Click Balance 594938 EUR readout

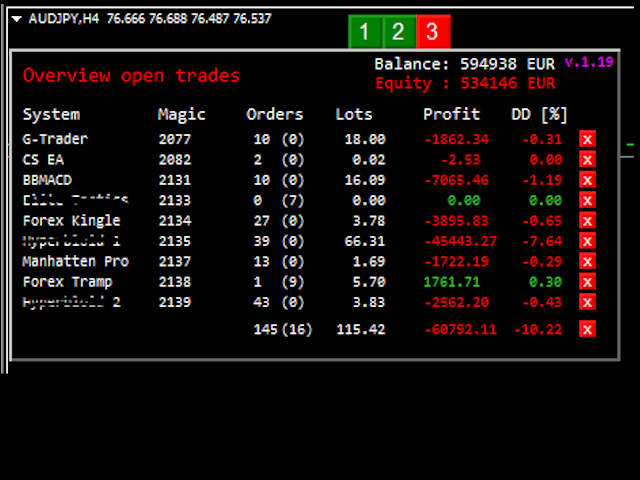[x=464, y=64]
